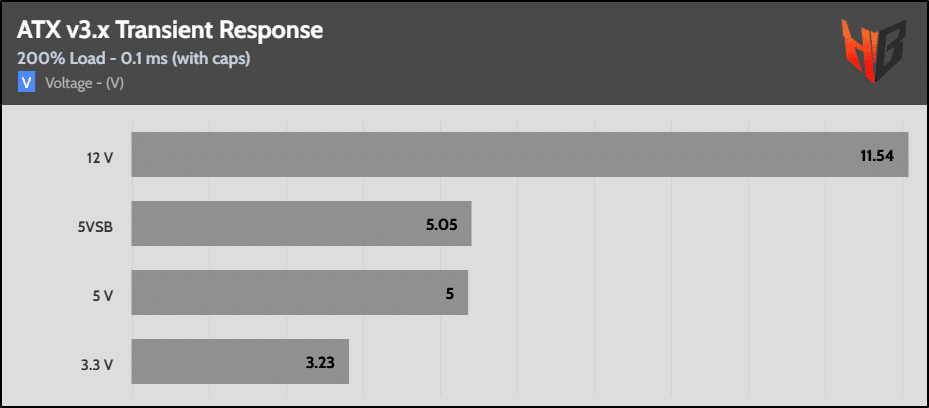Click the blue V legend icon
This screenshot has height=408, width=929.
point(26,82)
